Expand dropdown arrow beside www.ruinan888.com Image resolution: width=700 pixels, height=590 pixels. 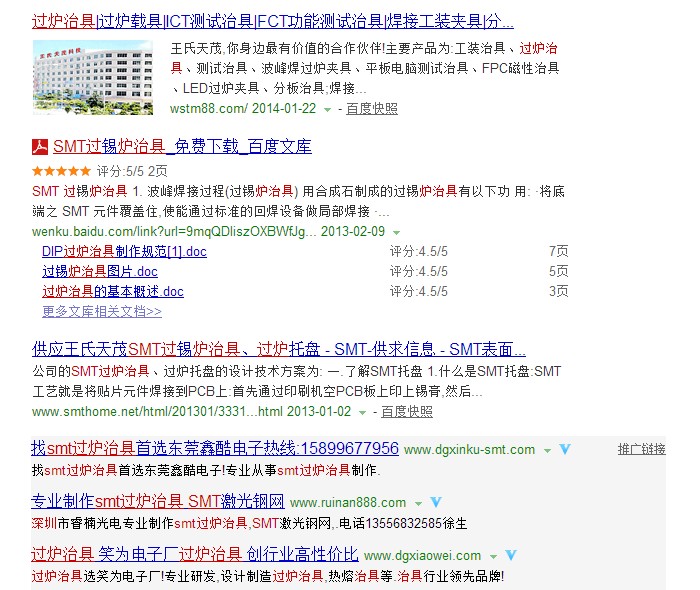[418, 504]
